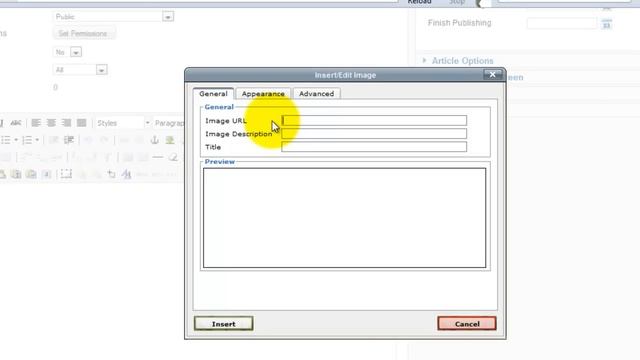Open the Paragraph format dropdown
Screen dimensions: 640x360
169,123
